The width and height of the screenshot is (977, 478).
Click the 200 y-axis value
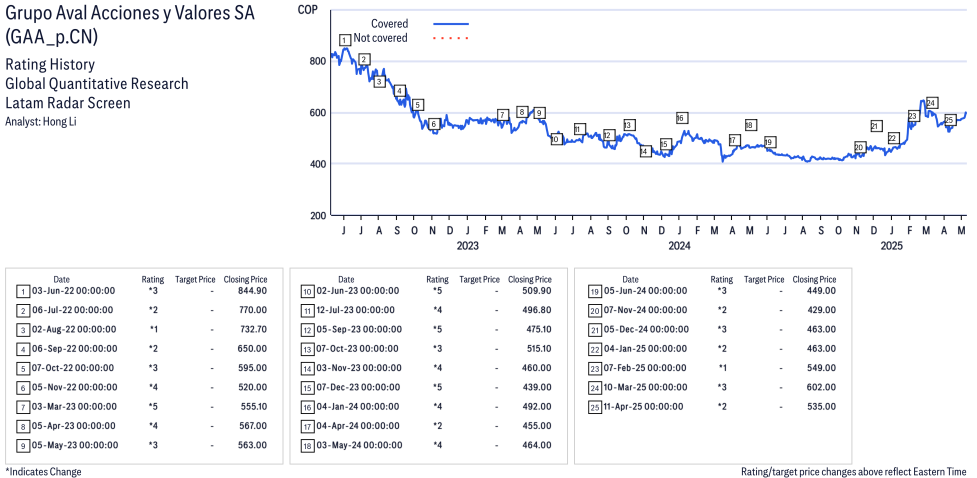[x=317, y=216]
